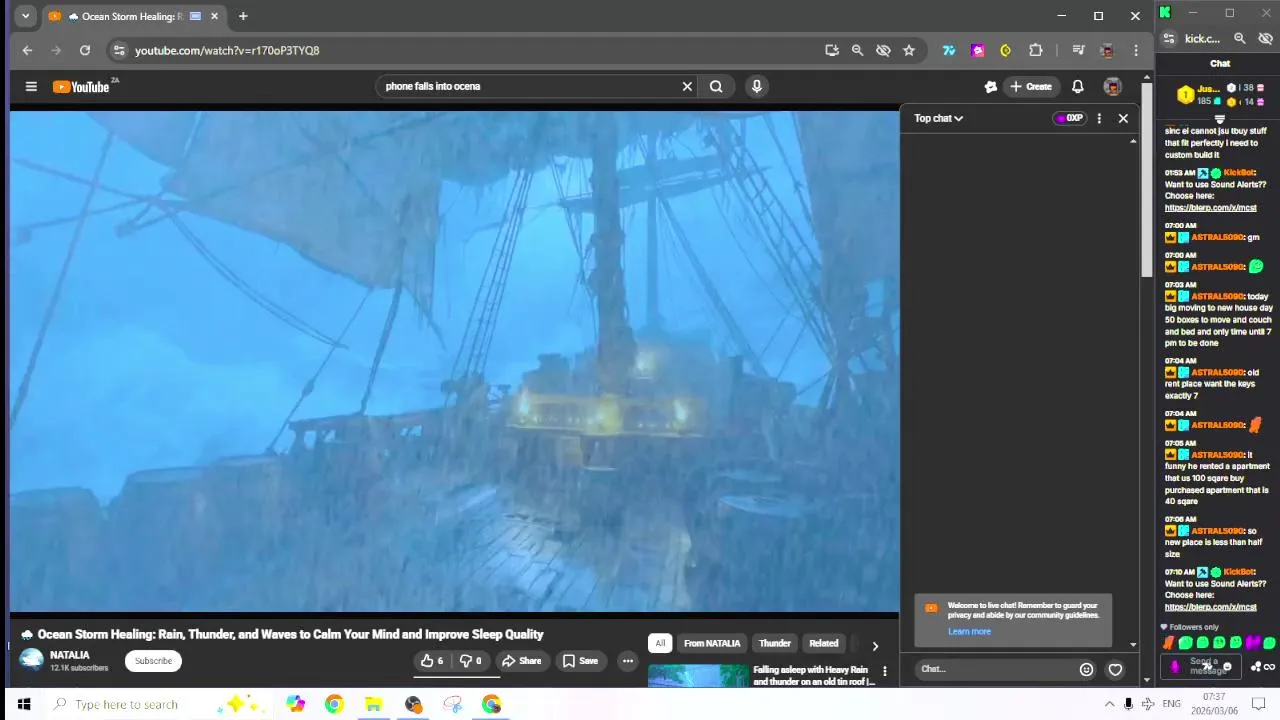
Task: Open the Windows Start menu
Action: 24,704
